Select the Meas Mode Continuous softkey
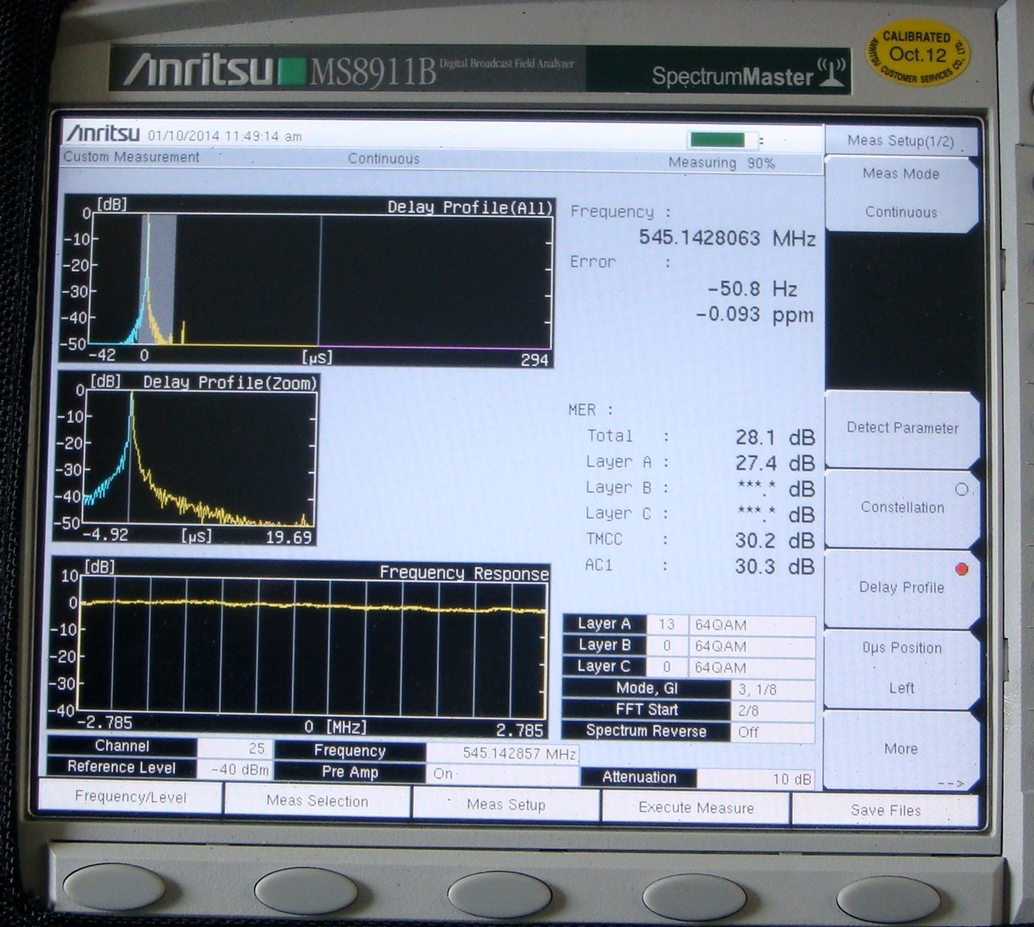This screenshot has height=927, width=1034. (x=901, y=193)
